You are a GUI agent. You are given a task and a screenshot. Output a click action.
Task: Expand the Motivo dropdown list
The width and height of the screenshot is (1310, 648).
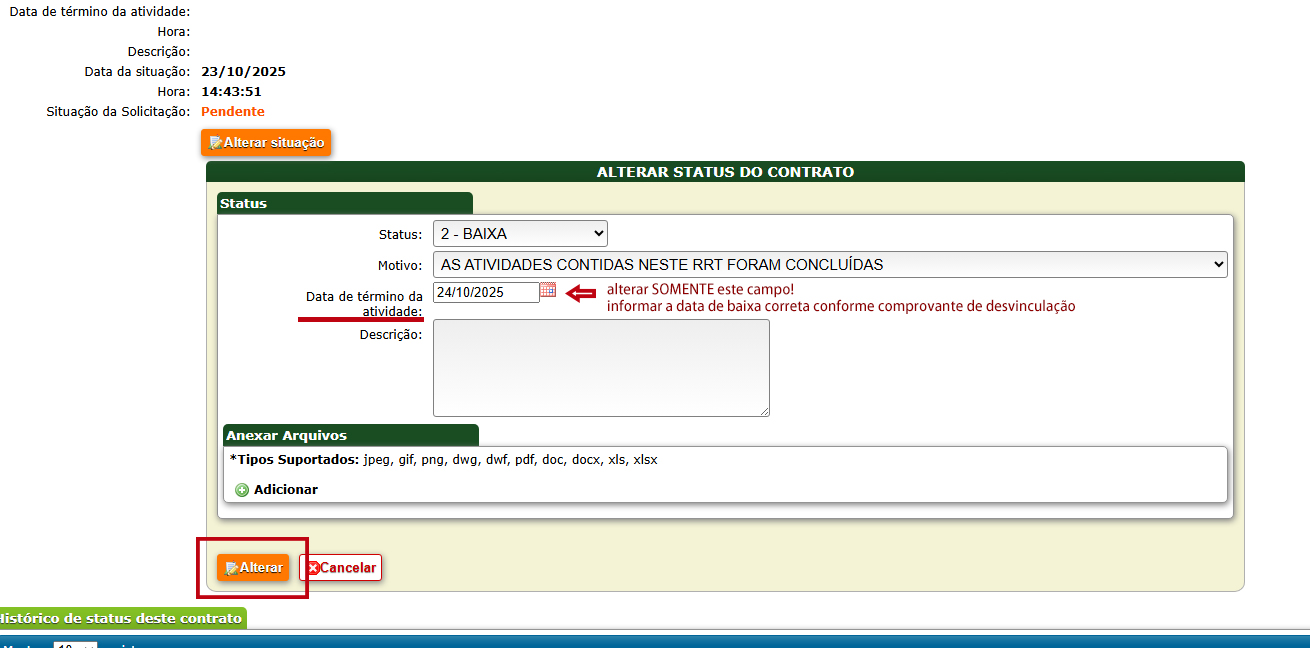[x=830, y=265]
